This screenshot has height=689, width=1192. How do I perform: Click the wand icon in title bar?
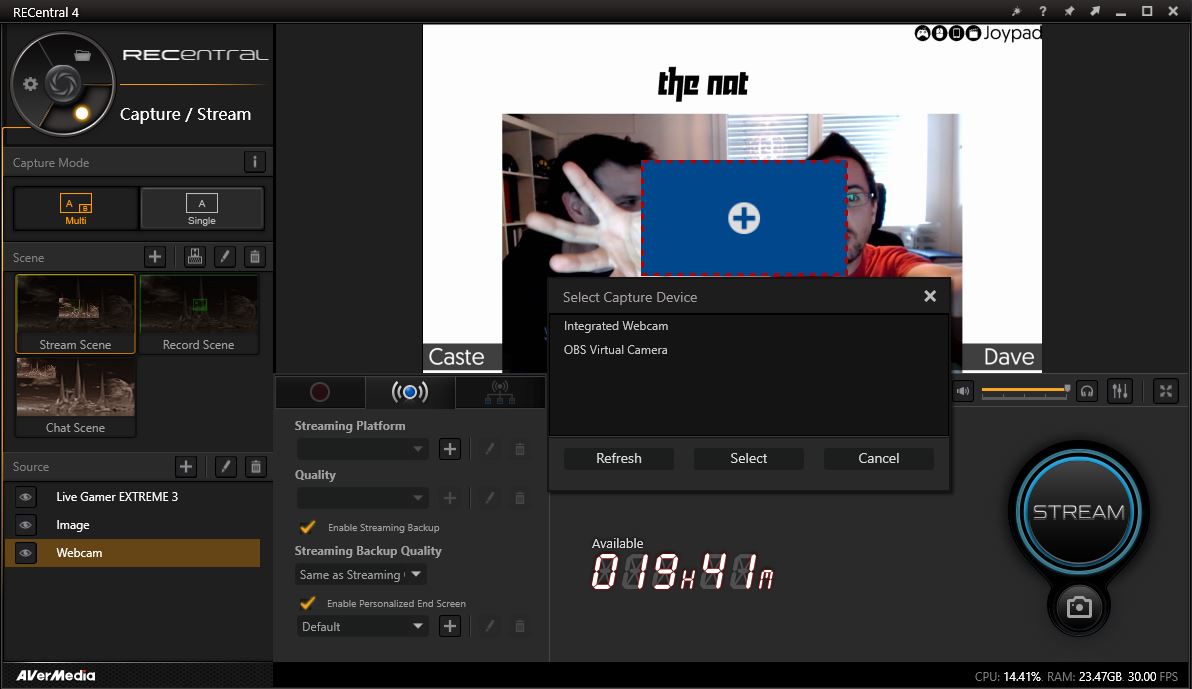1016,11
